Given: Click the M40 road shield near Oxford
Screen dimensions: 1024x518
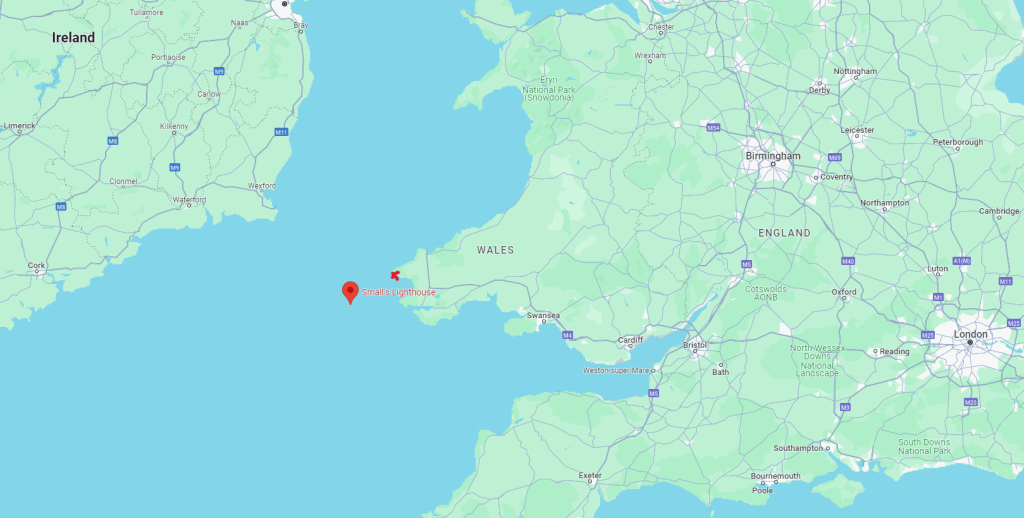Looking at the screenshot, I should click(x=848, y=261).
